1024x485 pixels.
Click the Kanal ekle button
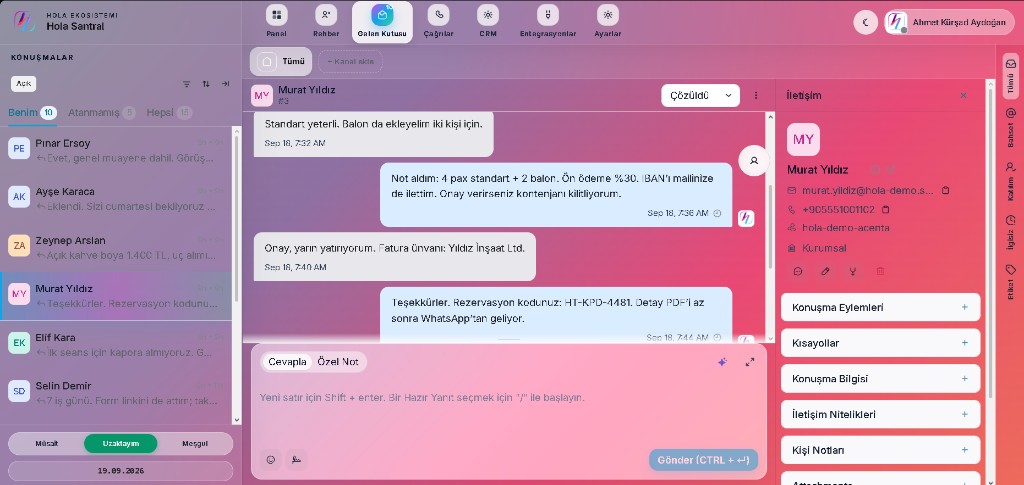pyautogui.click(x=350, y=61)
